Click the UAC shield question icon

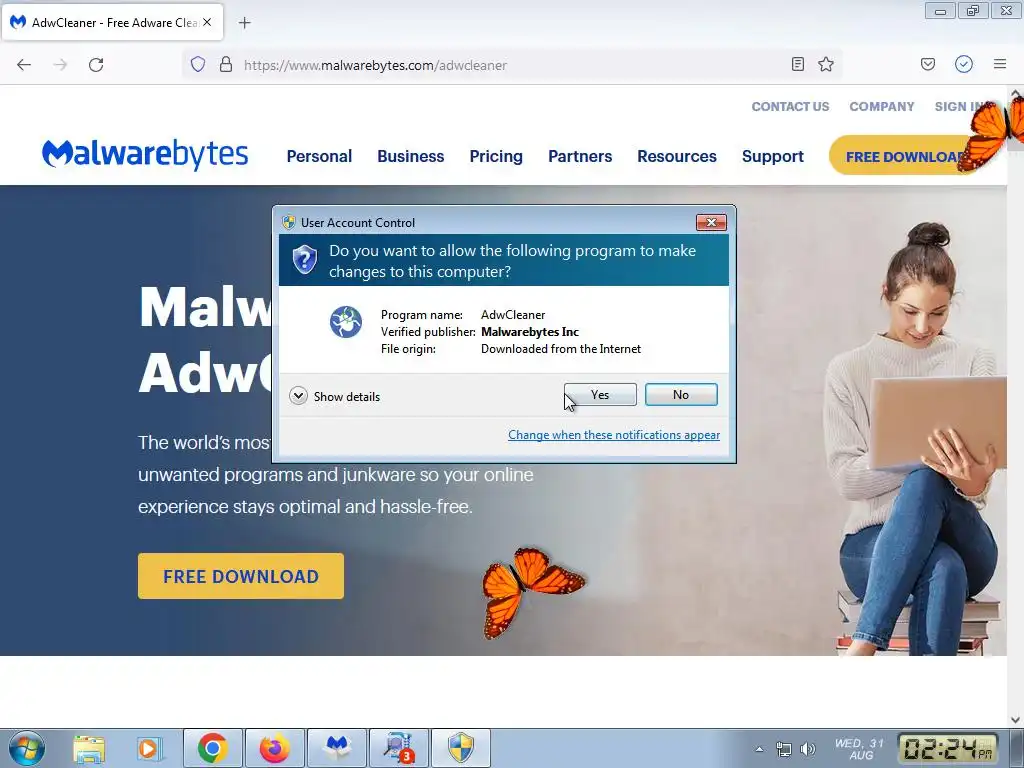[304, 260]
